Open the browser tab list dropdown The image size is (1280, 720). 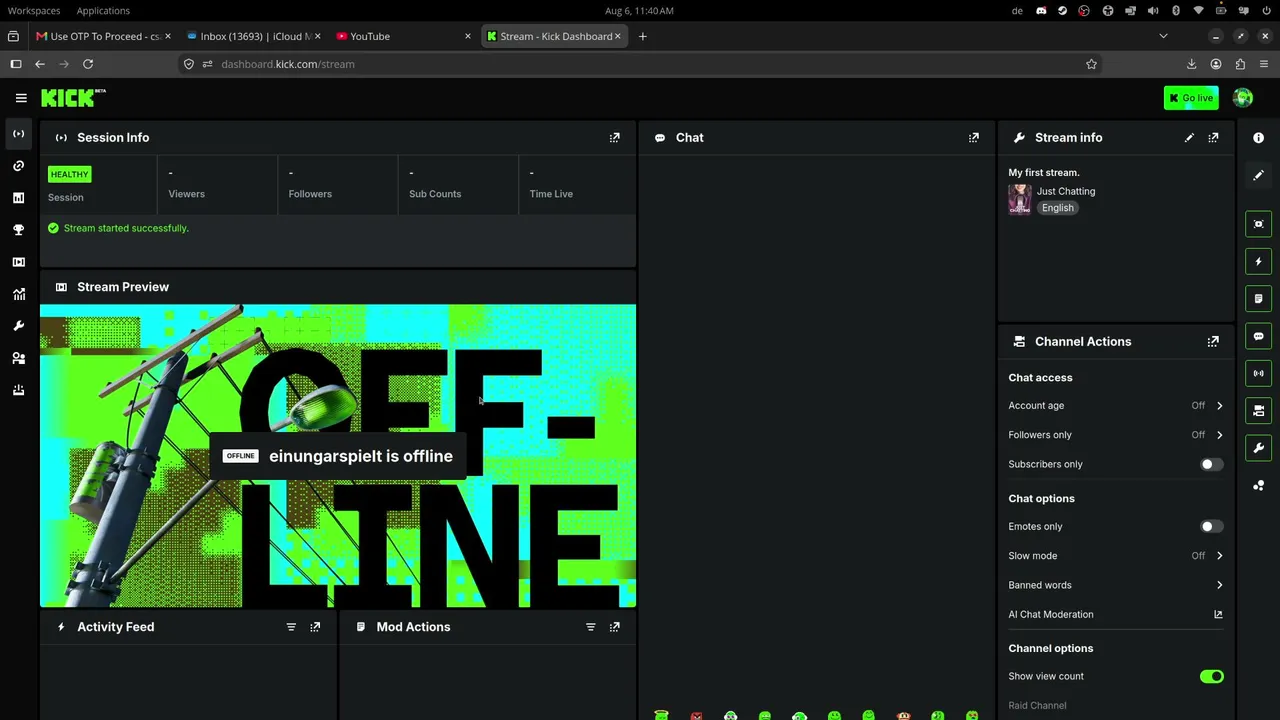click(1163, 36)
